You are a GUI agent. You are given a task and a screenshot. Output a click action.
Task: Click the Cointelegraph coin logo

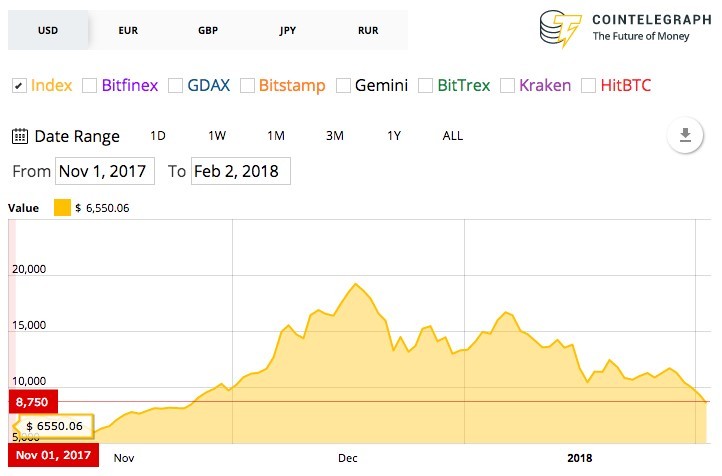(560, 29)
